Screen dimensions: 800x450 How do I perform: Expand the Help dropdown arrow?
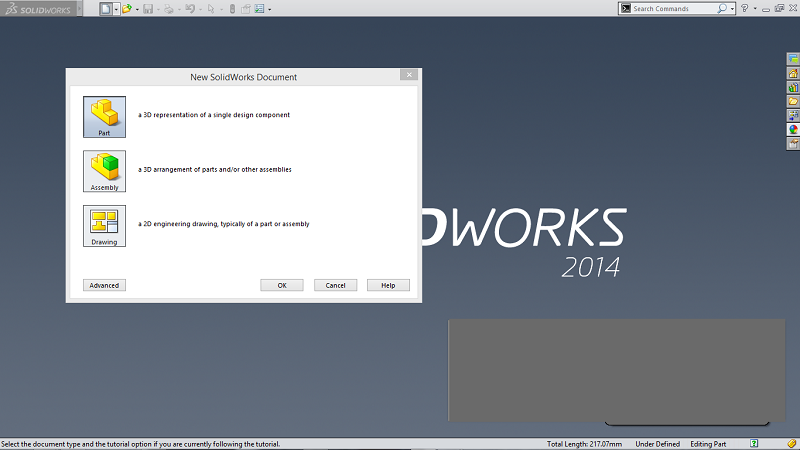point(755,8)
